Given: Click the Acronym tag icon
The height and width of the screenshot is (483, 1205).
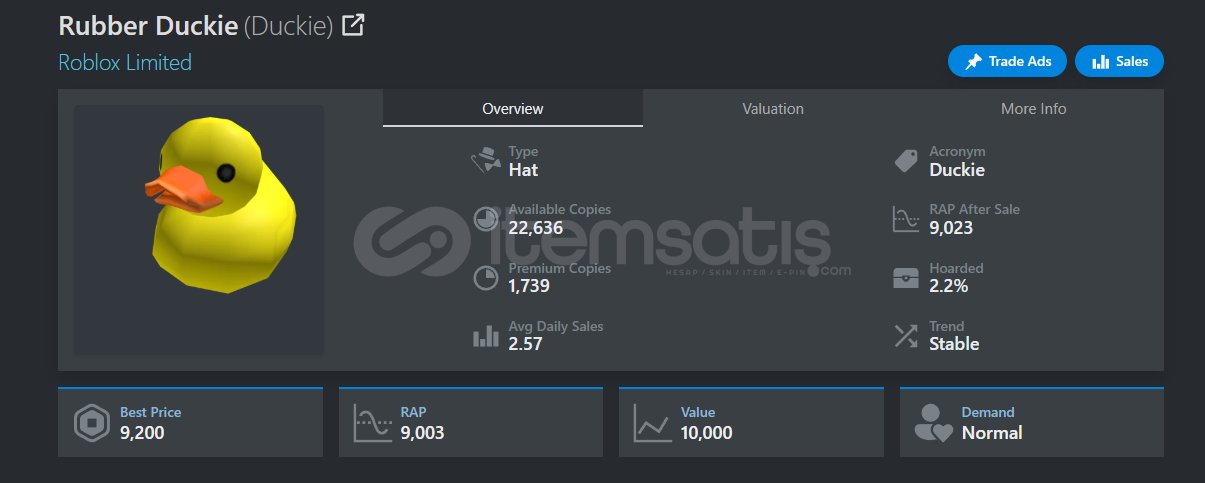Looking at the screenshot, I should 906,161.
